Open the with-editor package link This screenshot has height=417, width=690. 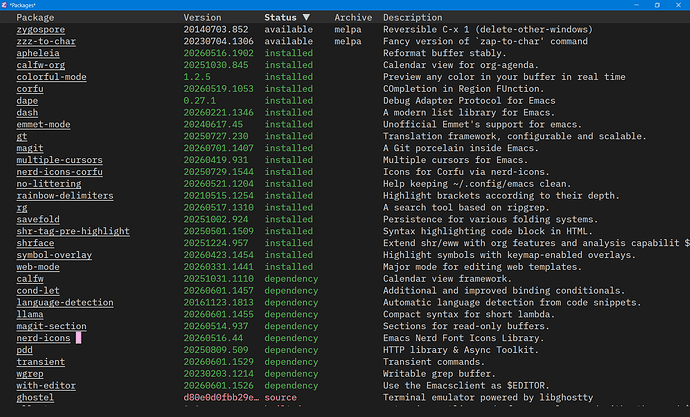46,386
